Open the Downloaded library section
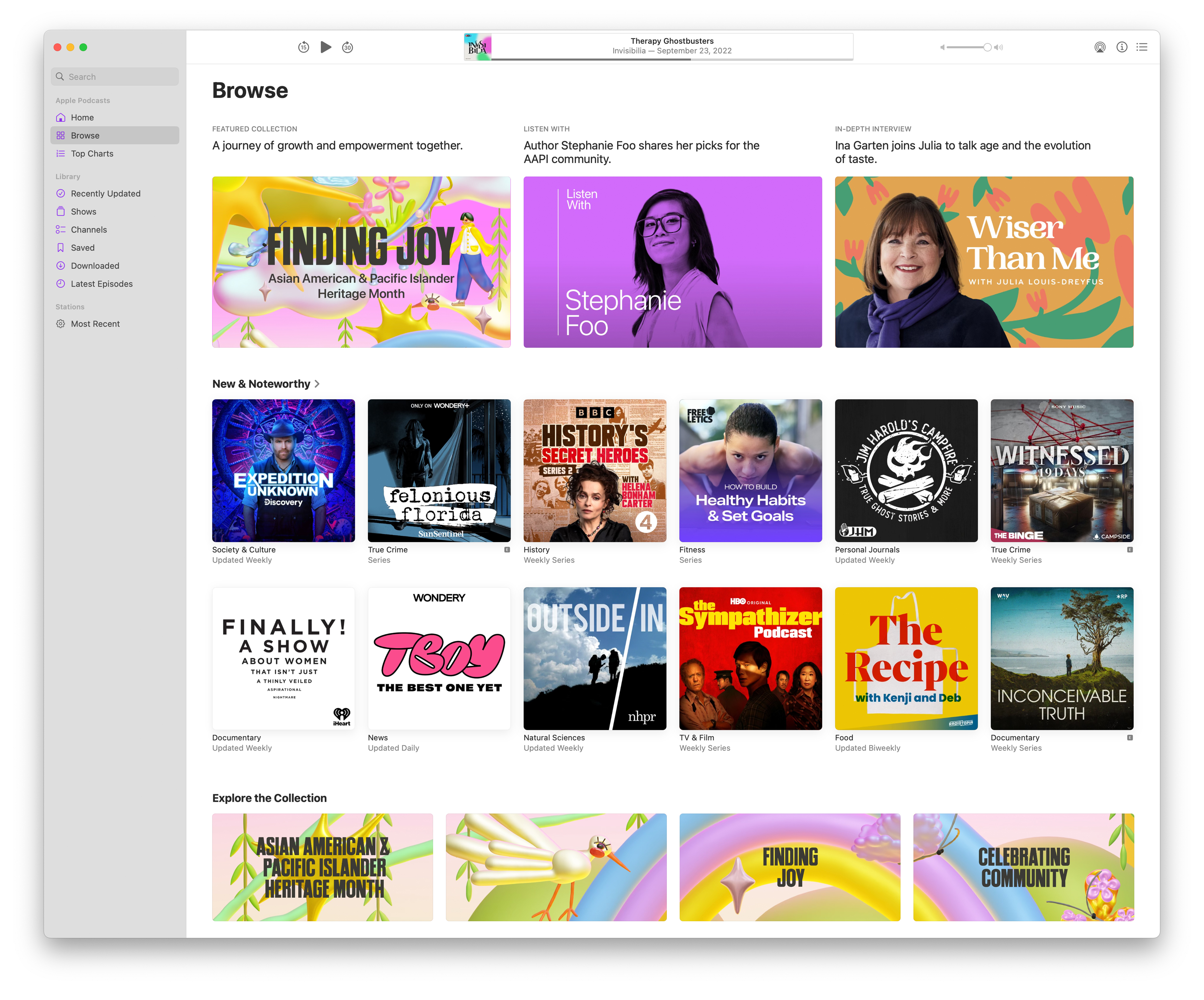1204x1000 pixels. pos(94,266)
